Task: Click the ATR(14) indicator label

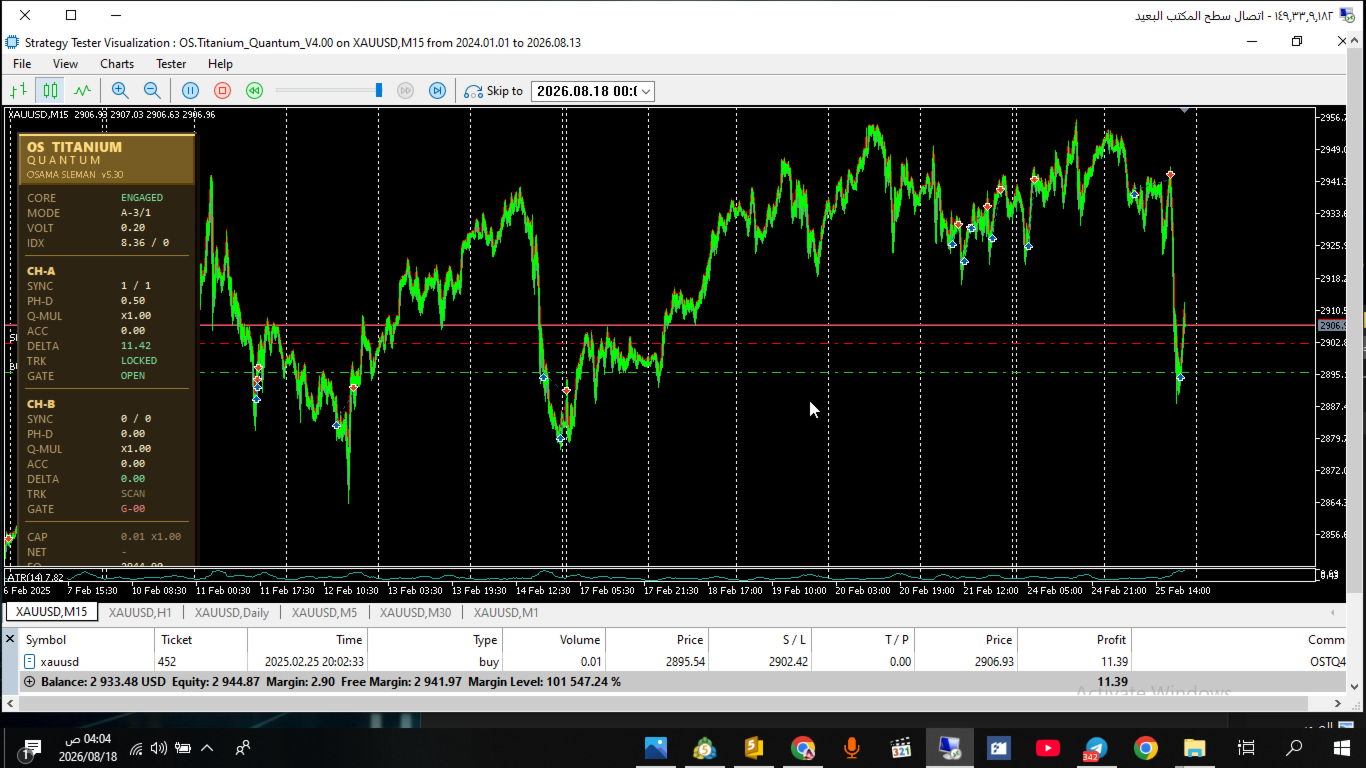Action: (x=35, y=577)
